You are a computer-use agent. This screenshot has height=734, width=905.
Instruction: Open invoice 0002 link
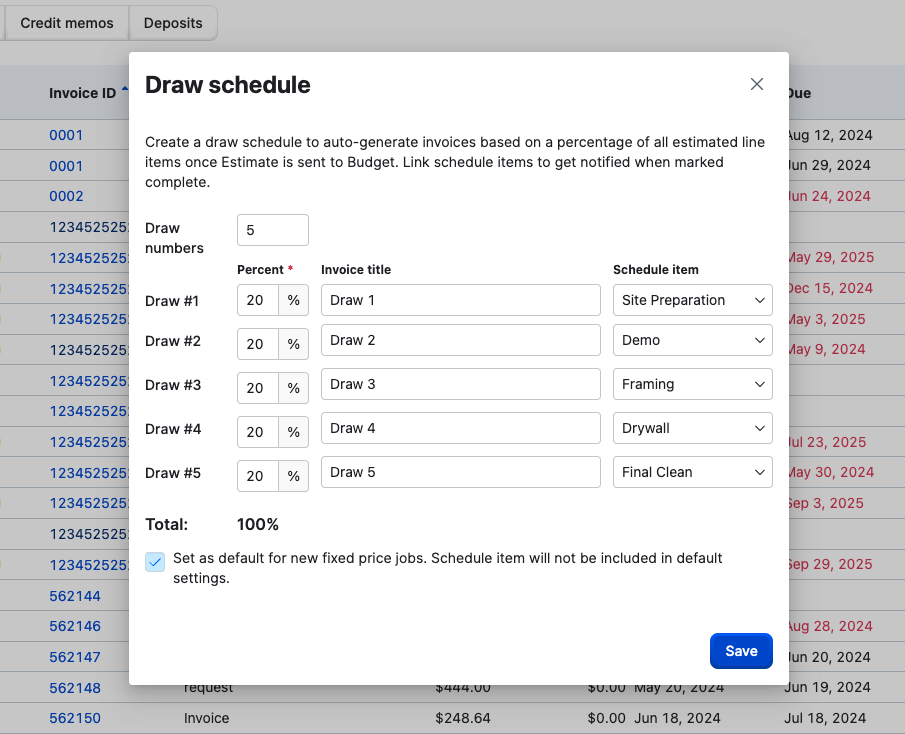point(66,196)
